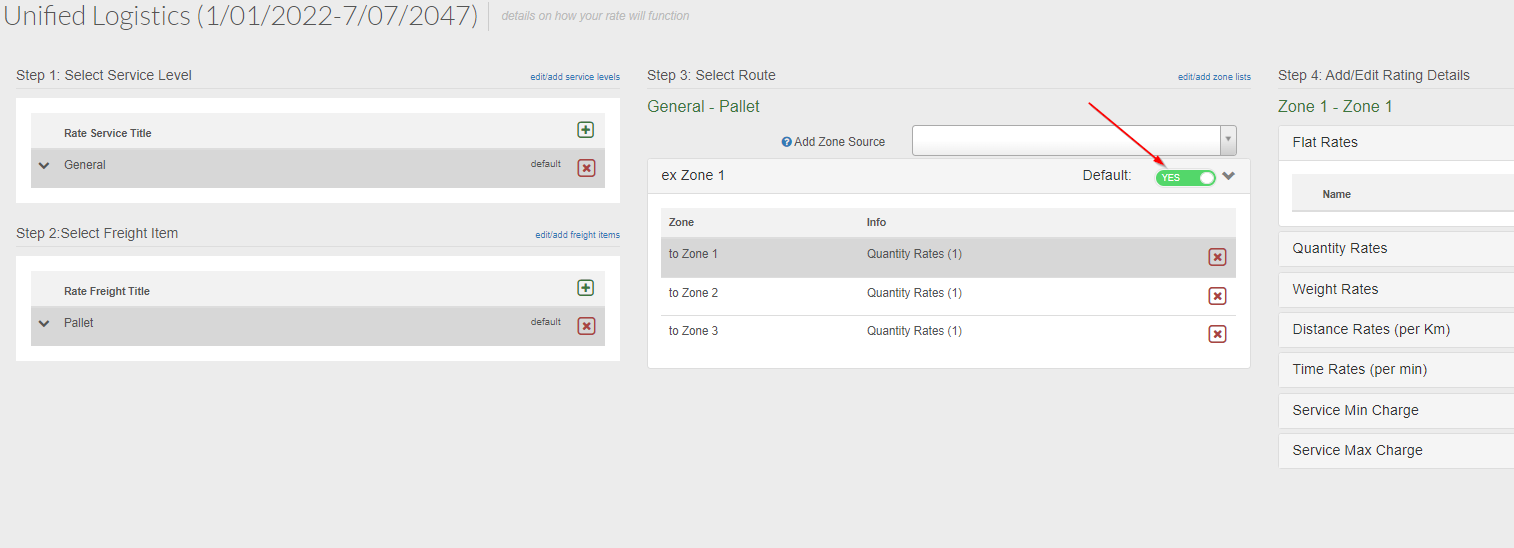Collapse the ex Zone 1 panel
The height and width of the screenshot is (548, 1514).
(x=1229, y=176)
